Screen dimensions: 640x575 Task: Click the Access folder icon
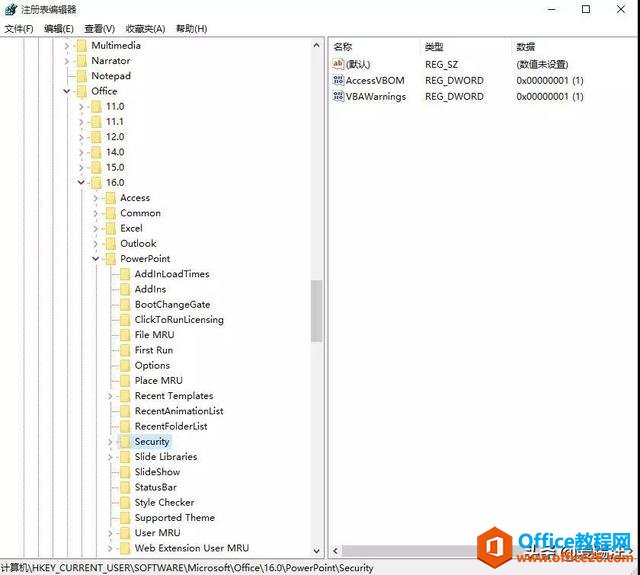pyautogui.click(x=111, y=198)
